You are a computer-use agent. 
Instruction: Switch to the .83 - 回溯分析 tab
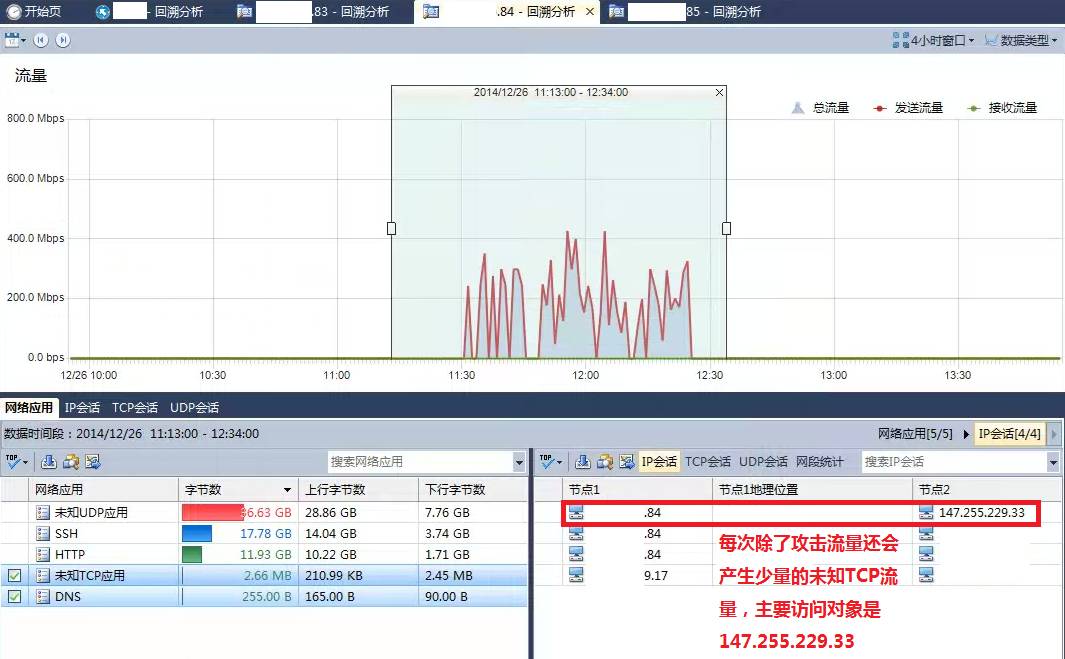[x=313, y=12]
